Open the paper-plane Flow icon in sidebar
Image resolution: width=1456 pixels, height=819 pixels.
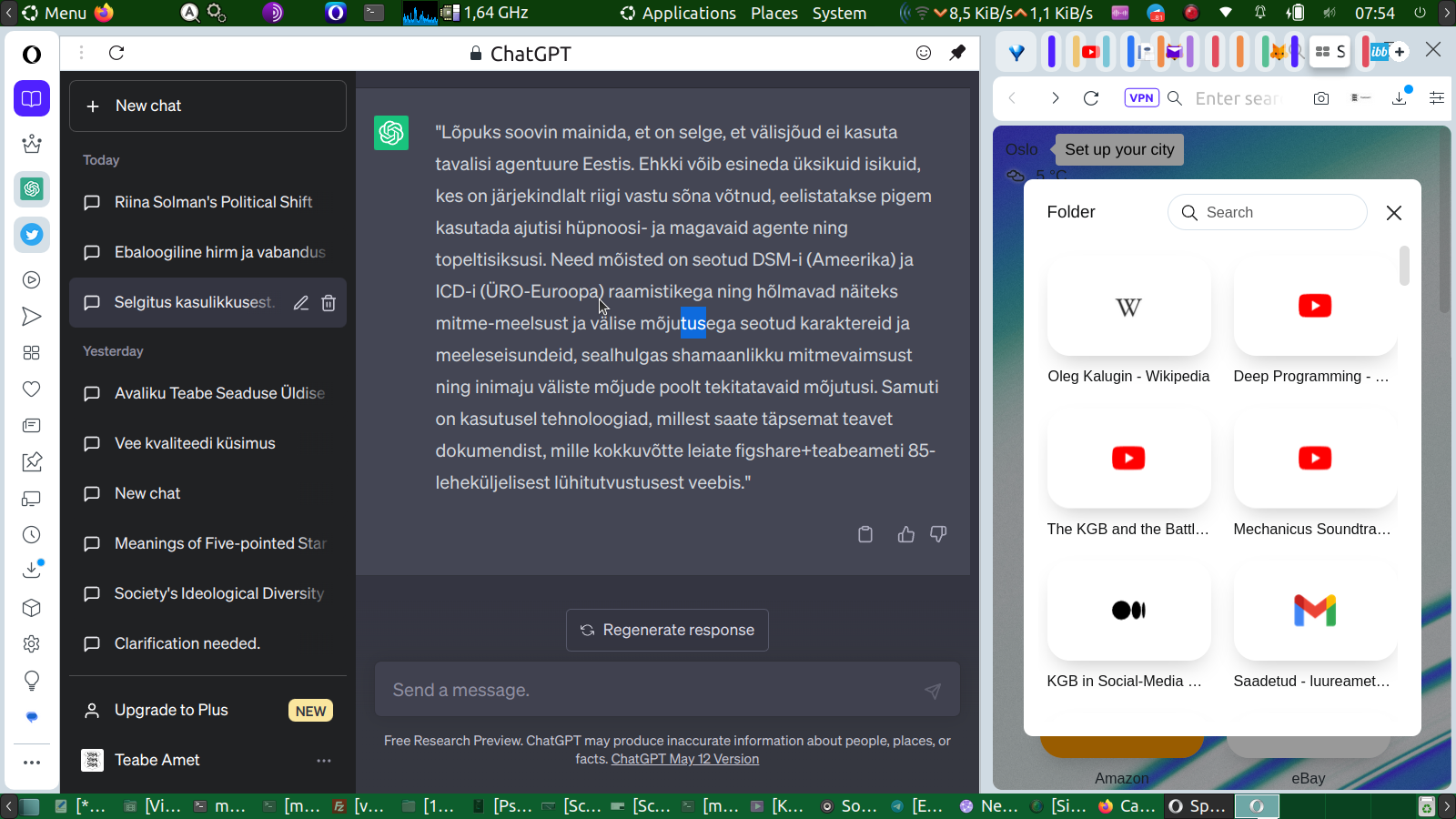pos(32,317)
